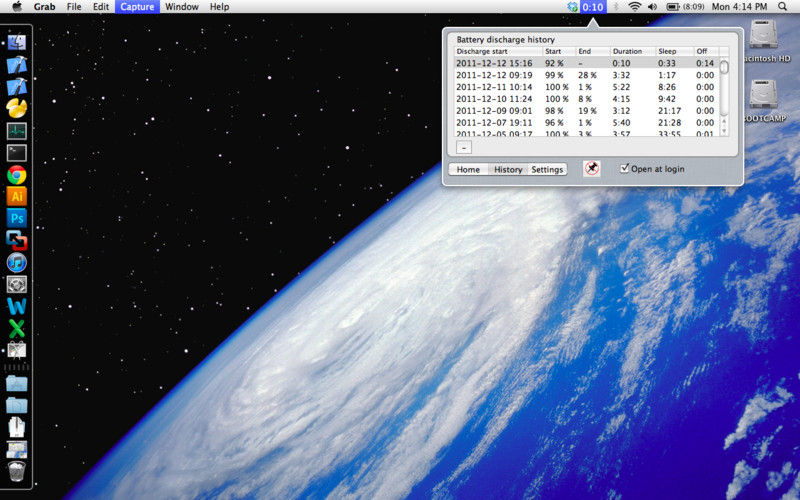Viewport: 800px width, 500px height.
Task: Open the white shirt icon in dock
Action: click(17, 427)
